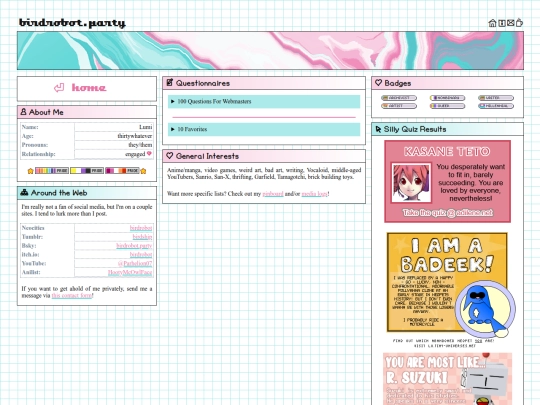The image size is (540, 405).
Task: Click the star icon right of pride badges
Action: pyautogui.click(x=143, y=171)
